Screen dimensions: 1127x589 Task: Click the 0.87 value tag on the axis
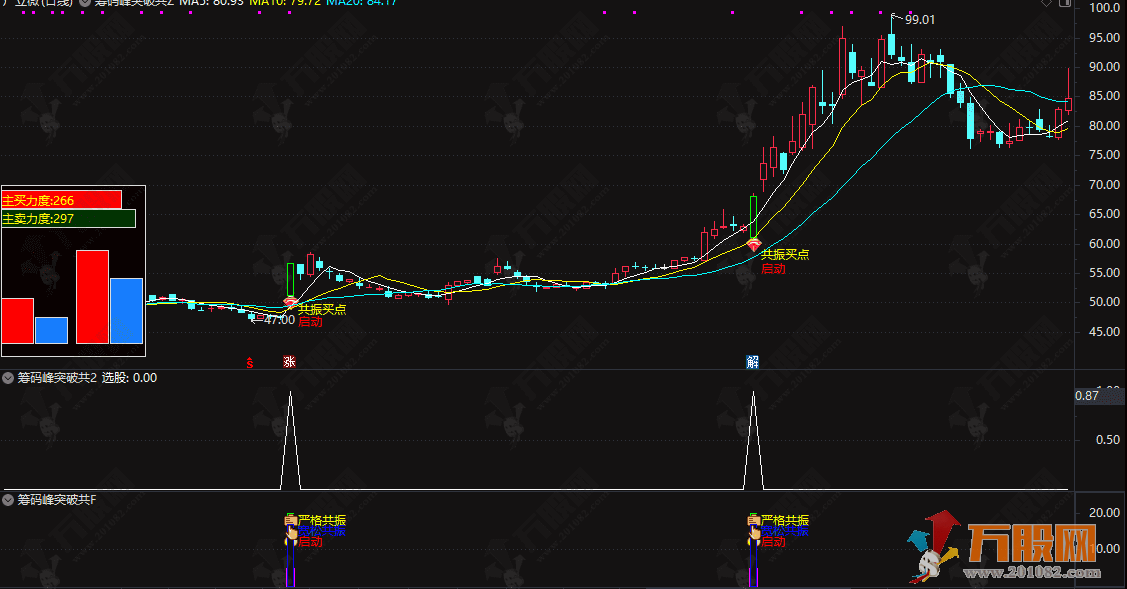coord(1087,397)
